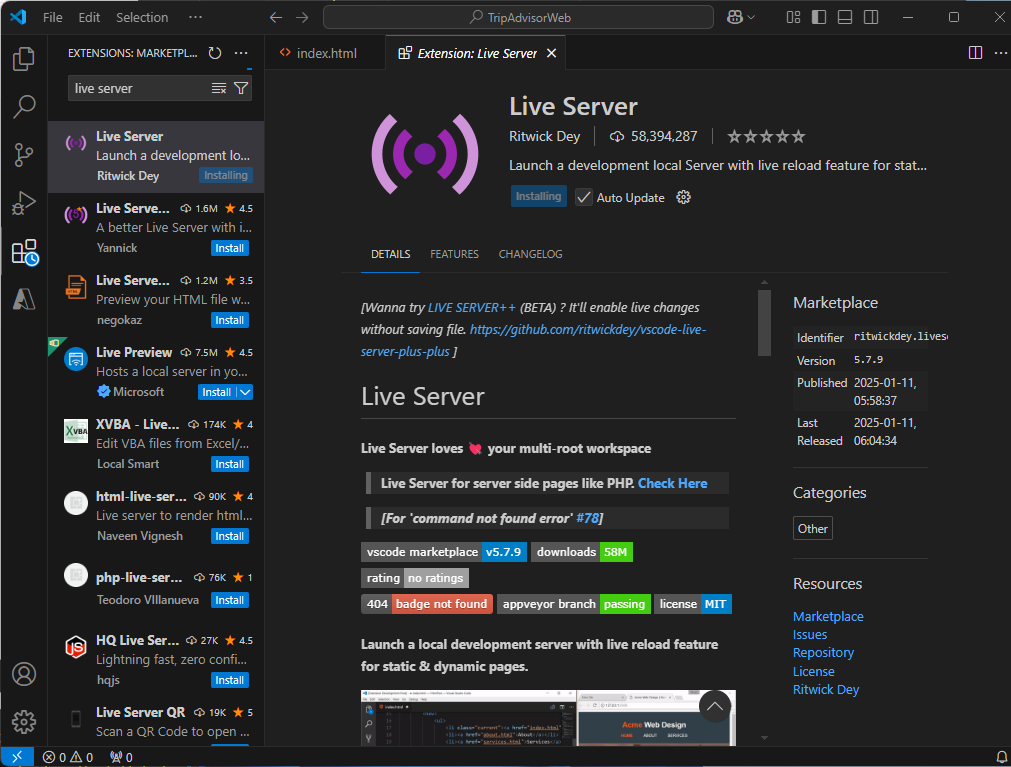Screen dimensions: 1011x767
Task: Open the Repository resource link
Action: click(x=823, y=653)
